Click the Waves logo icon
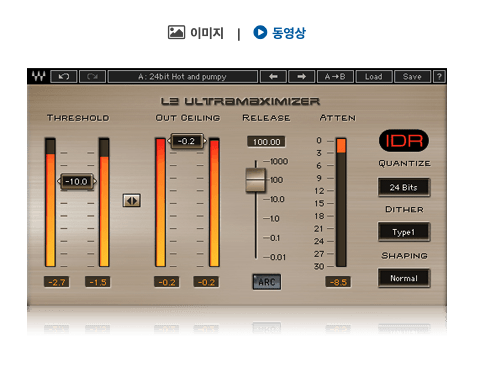 [38, 76]
